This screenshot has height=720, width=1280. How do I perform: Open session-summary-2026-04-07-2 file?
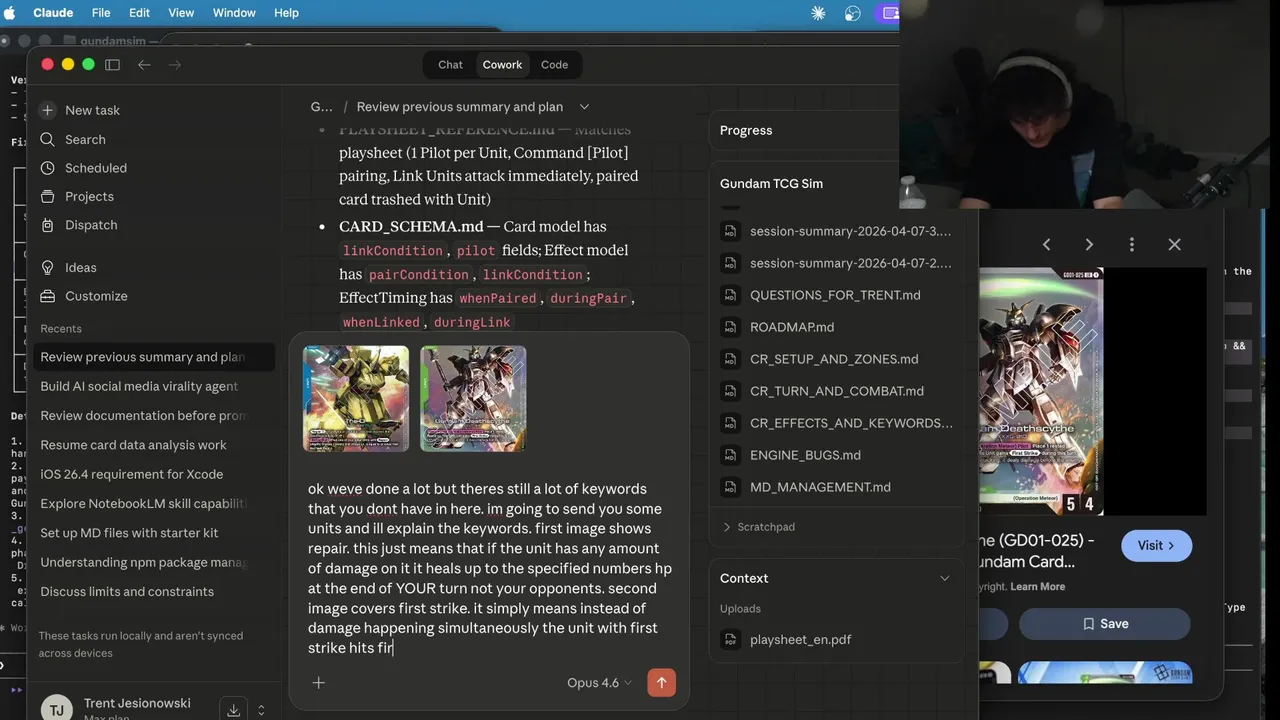pos(850,263)
